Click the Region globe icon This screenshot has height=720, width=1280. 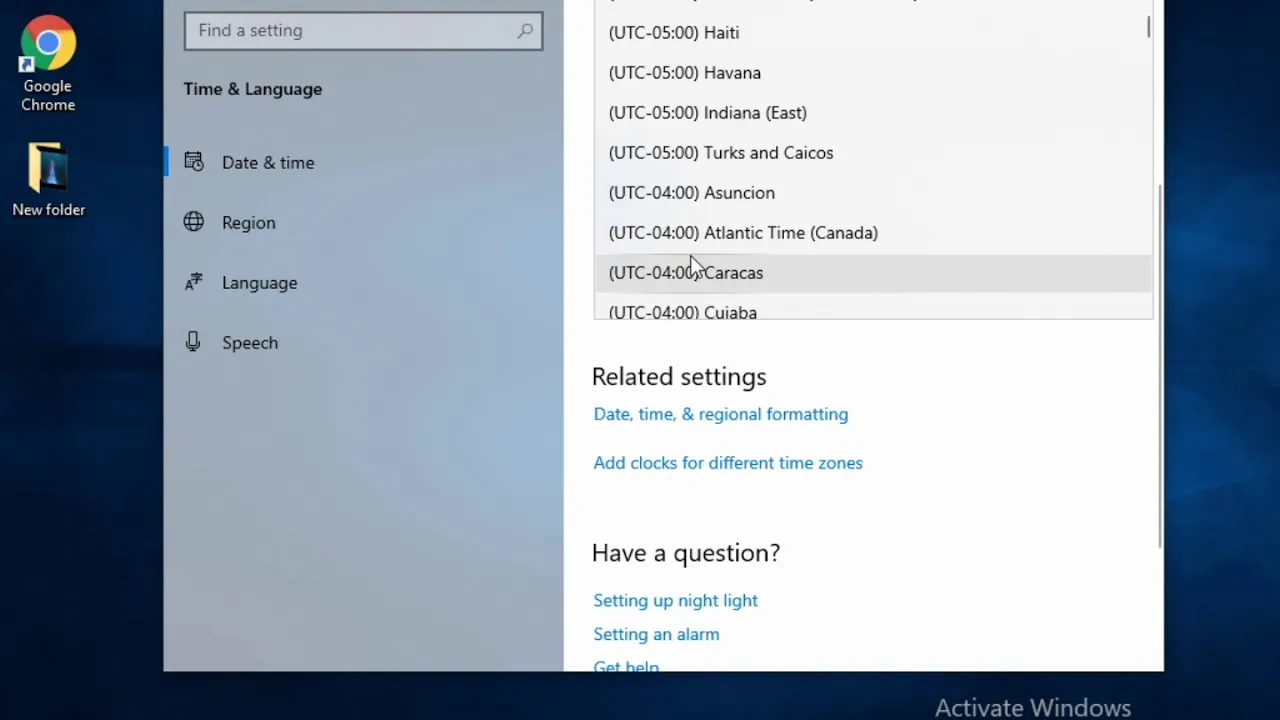194,222
